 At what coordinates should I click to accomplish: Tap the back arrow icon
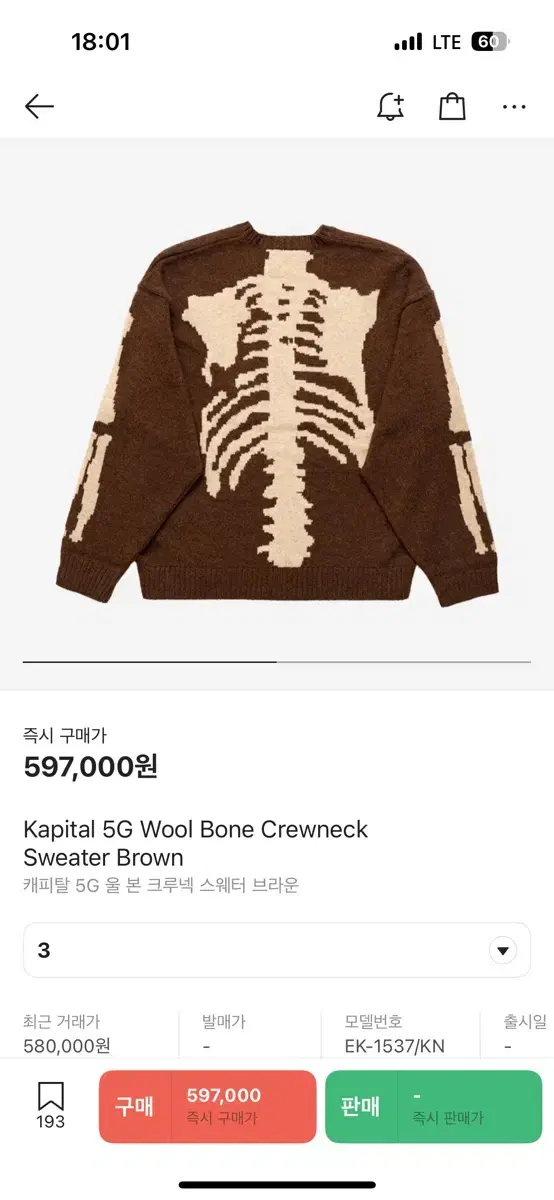tap(39, 106)
